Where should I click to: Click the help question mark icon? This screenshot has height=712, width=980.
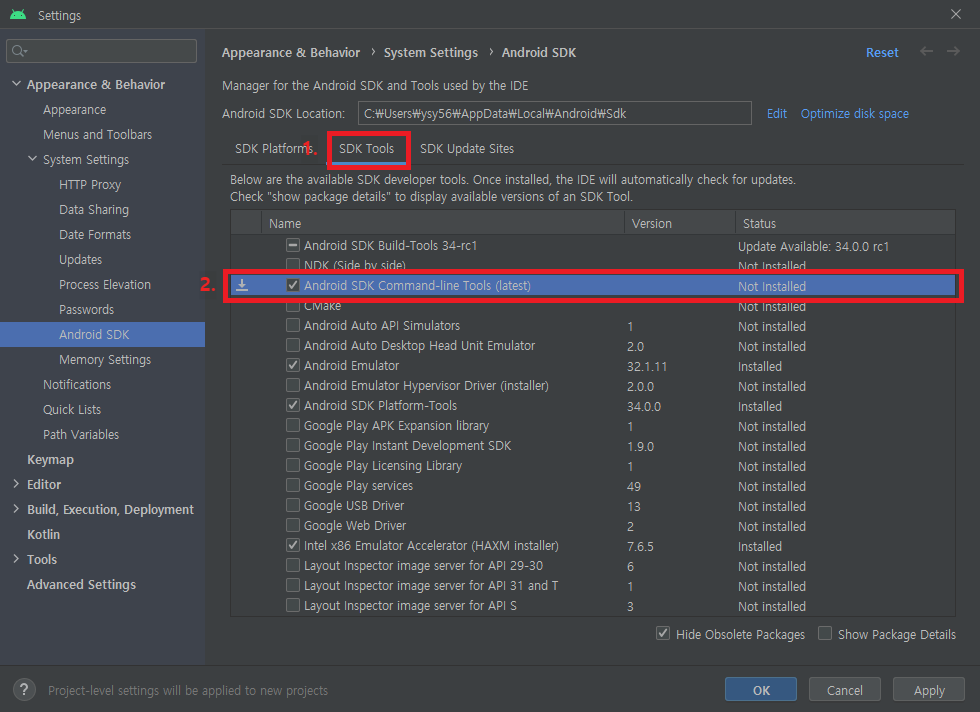pyautogui.click(x=24, y=689)
